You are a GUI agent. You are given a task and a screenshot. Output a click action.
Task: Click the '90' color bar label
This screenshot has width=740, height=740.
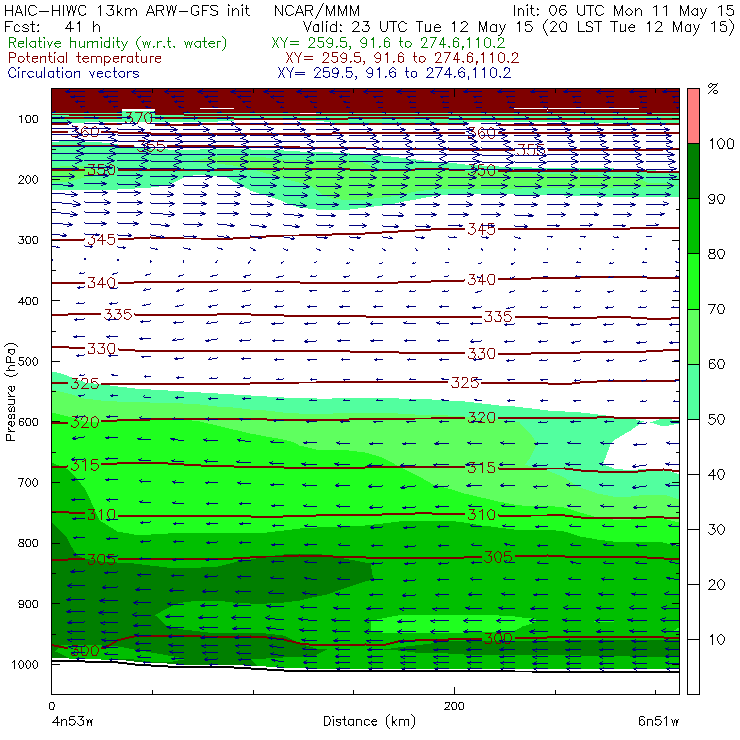click(x=716, y=199)
